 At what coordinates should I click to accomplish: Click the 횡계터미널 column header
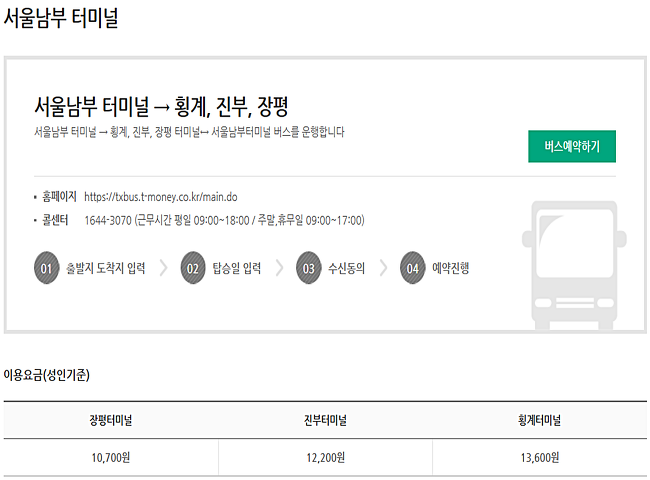click(539, 420)
